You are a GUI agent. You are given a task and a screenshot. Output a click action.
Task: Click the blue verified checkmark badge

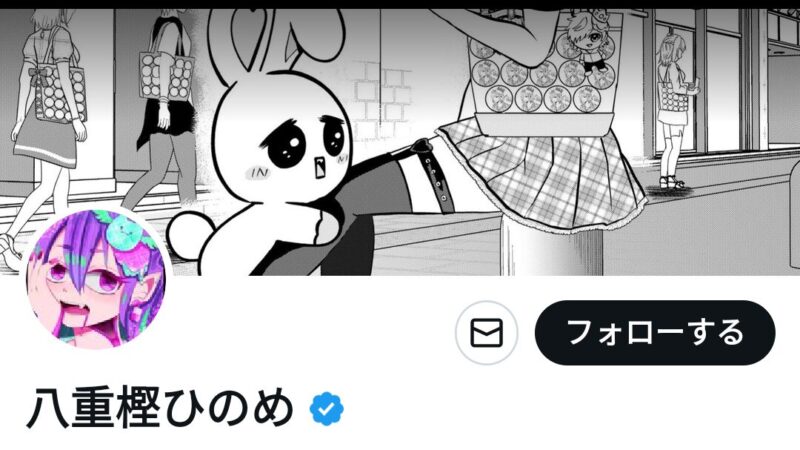point(327,409)
